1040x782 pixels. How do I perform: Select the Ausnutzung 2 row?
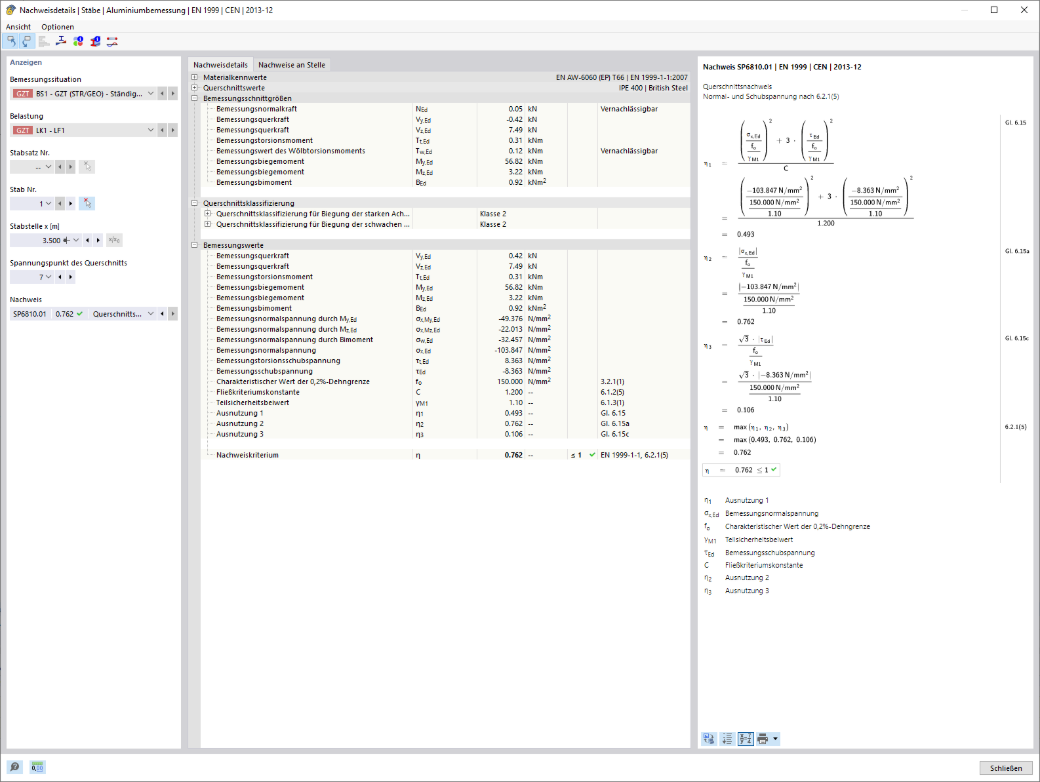tap(445, 423)
